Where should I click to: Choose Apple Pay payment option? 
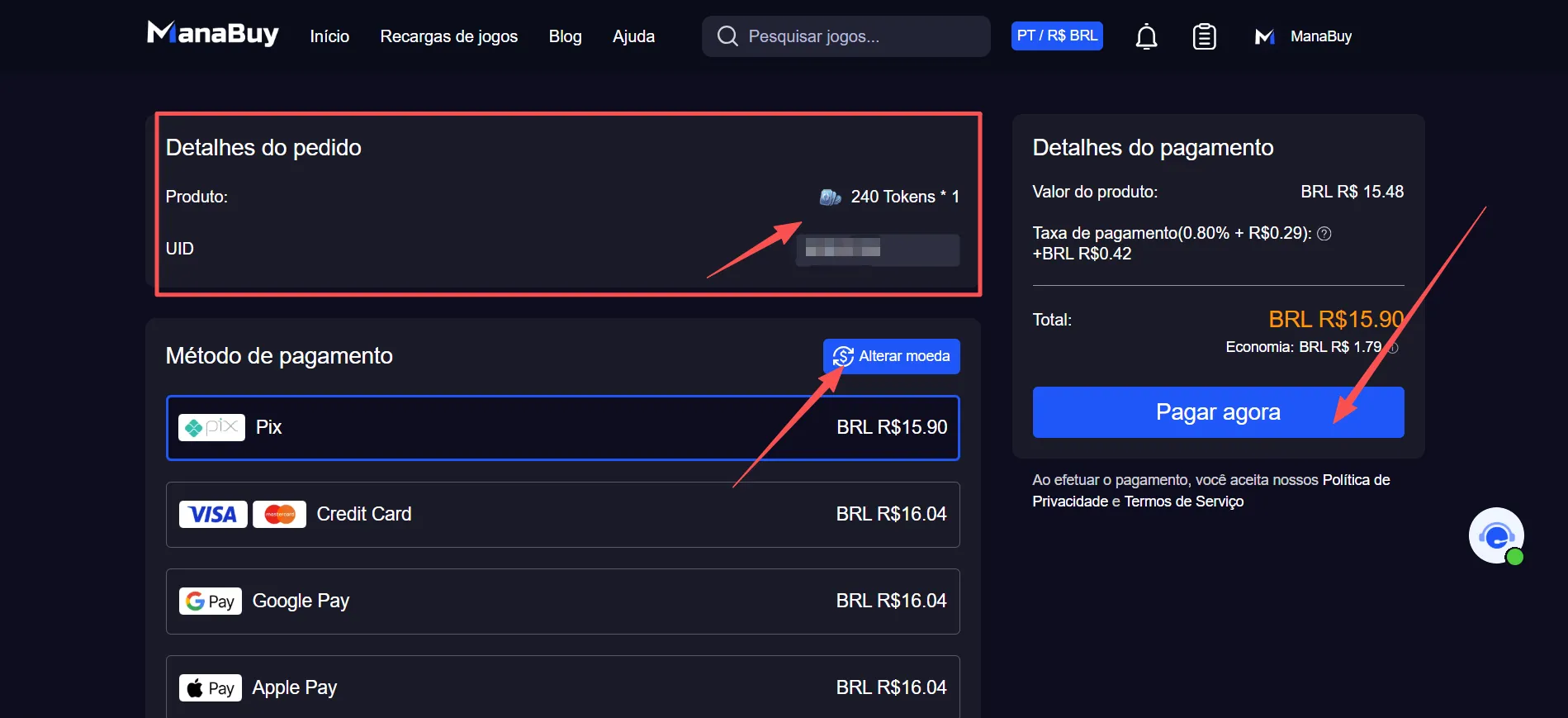[x=563, y=687]
